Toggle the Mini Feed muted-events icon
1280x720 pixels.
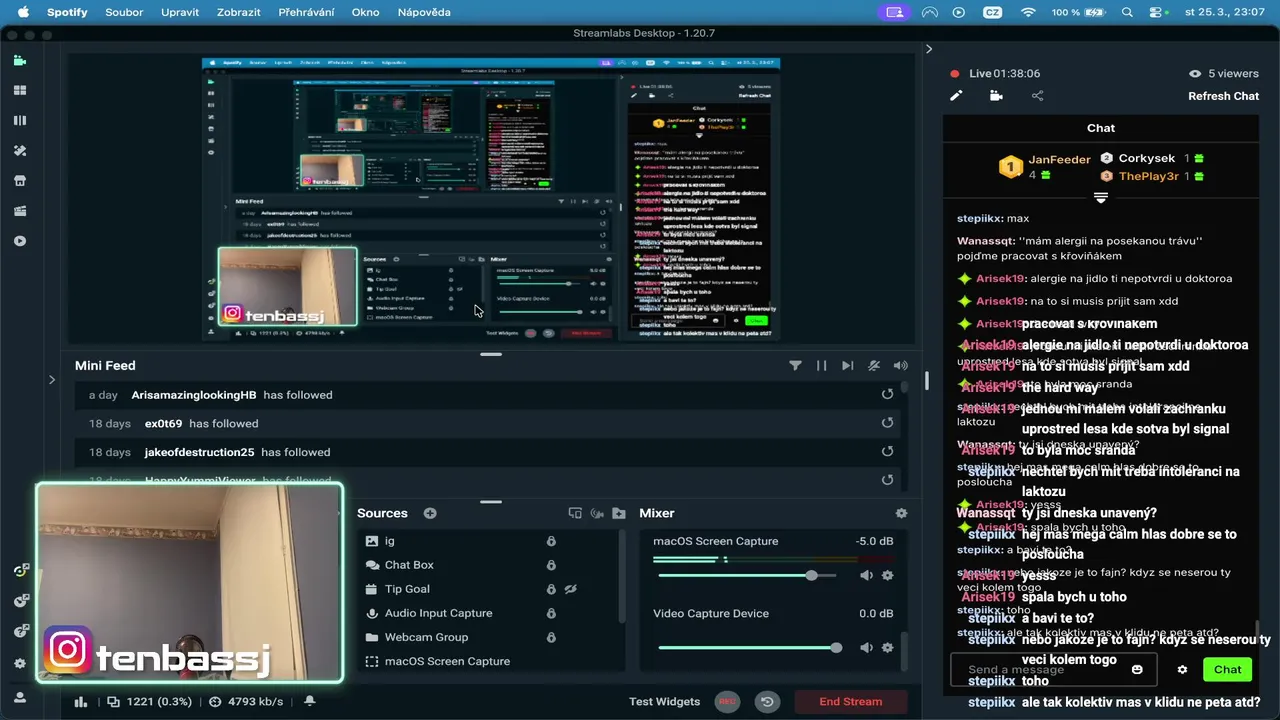coord(874,366)
